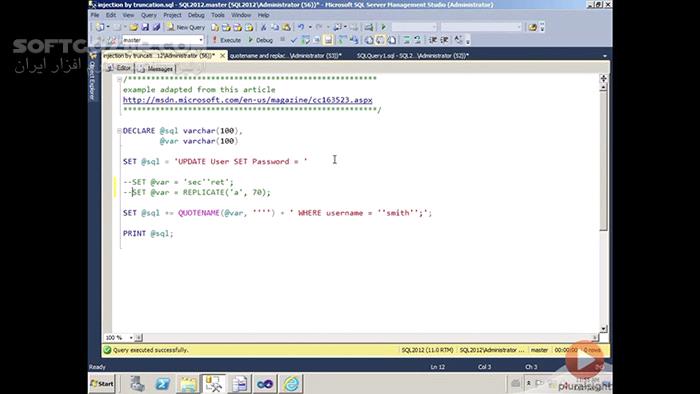The image size is (700, 394).
Task: Click the Increase Indent icon
Action: coord(444,40)
